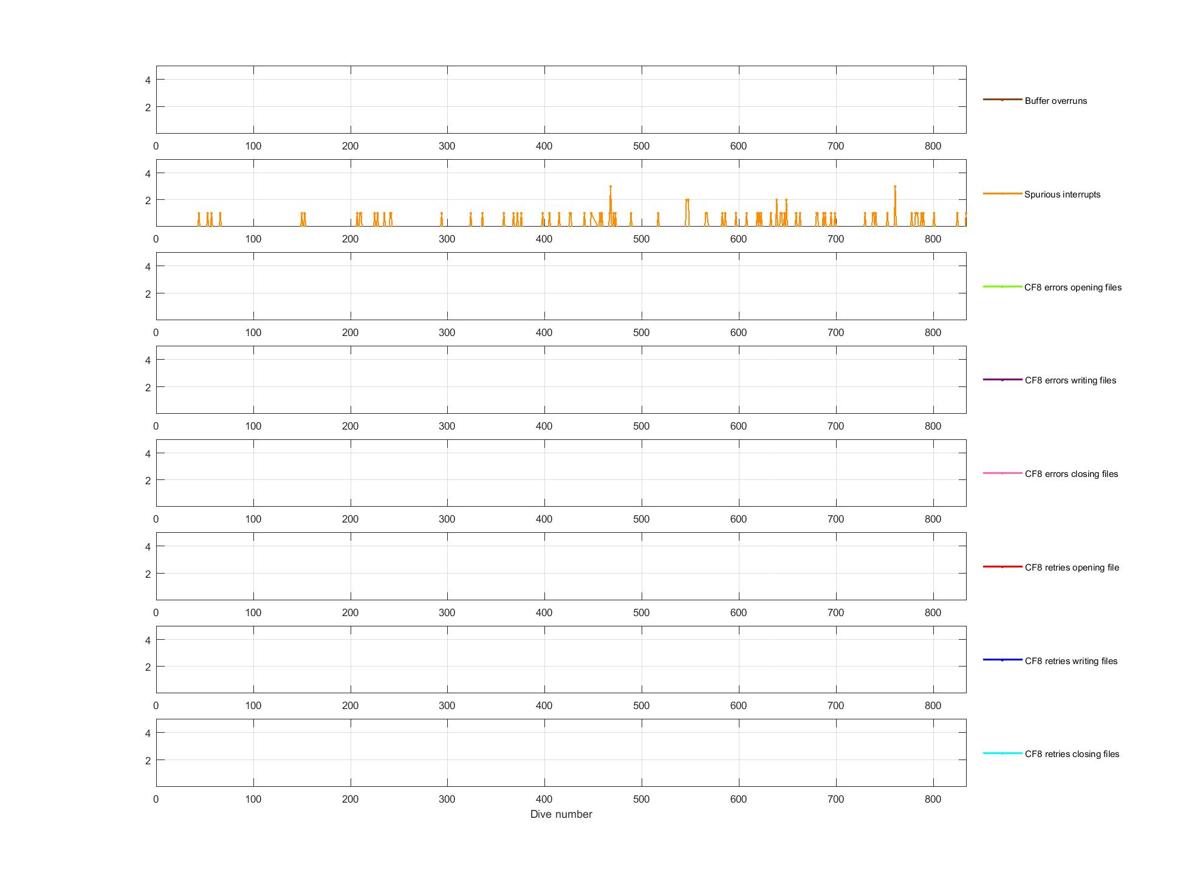Select the purple CF8 errors writing files line sample
Image resolution: width=1200 pixels, height=885 pixels.
coord(1002,380)
